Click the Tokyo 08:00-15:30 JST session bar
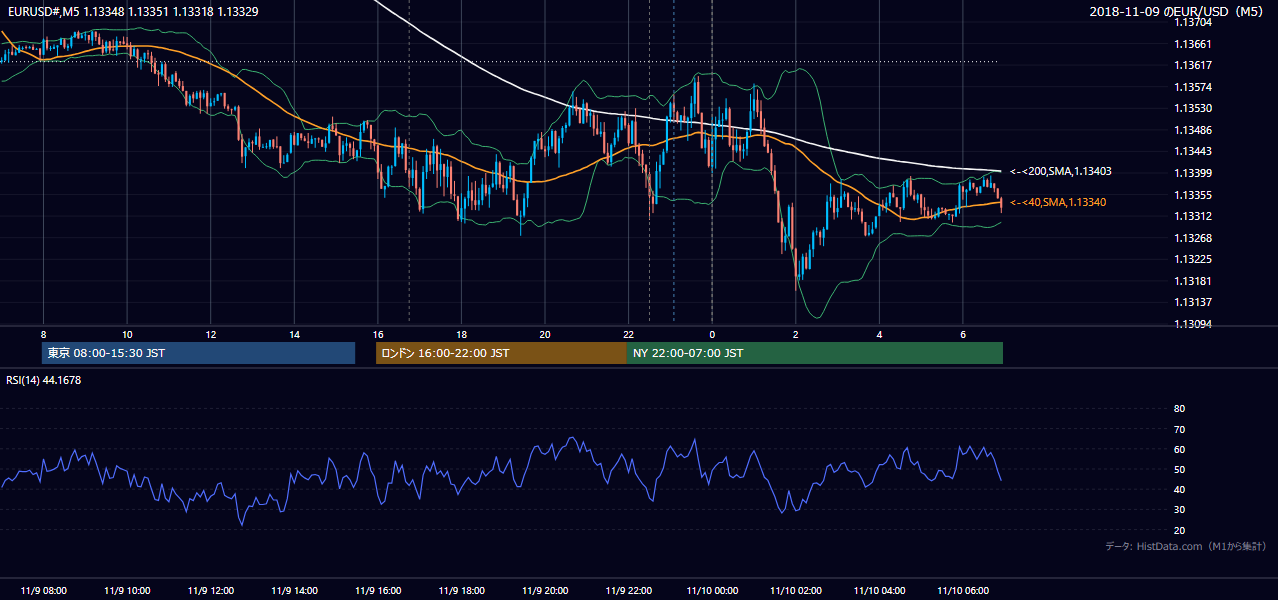Image resolution: width=1278 pixels, height=600 pixels. (199, 353)
